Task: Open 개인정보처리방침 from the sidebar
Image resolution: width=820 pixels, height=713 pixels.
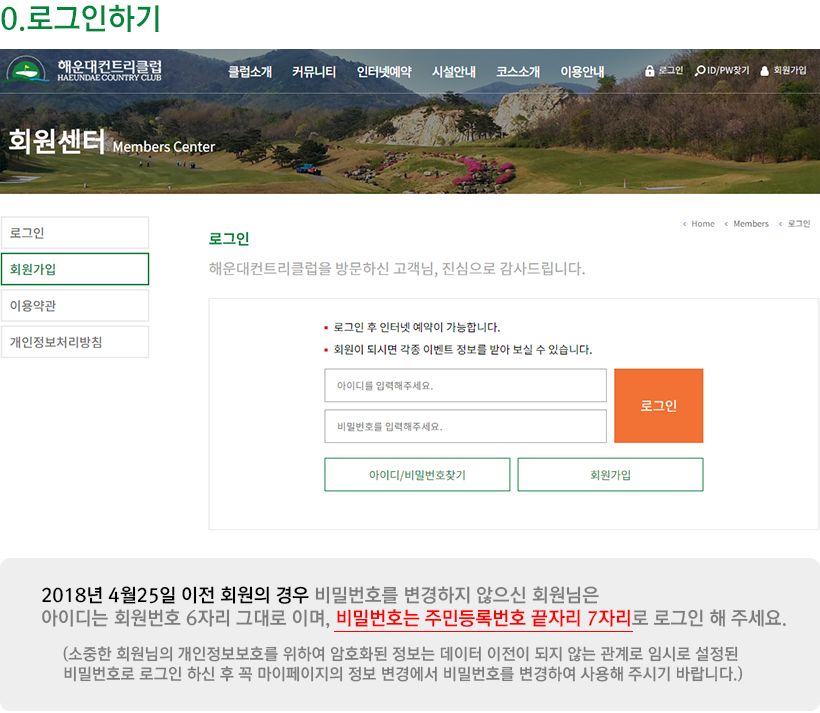Action: tap(75, 342)
